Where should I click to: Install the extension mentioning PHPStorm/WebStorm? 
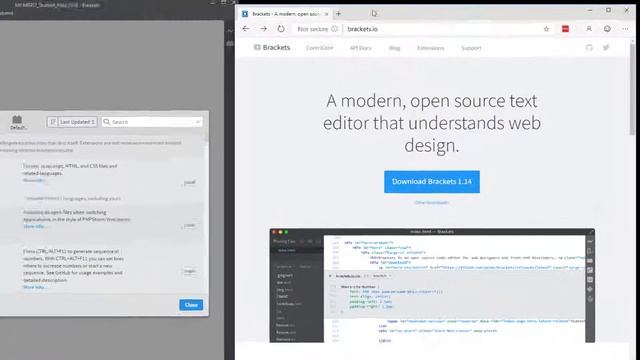[189, 225]
